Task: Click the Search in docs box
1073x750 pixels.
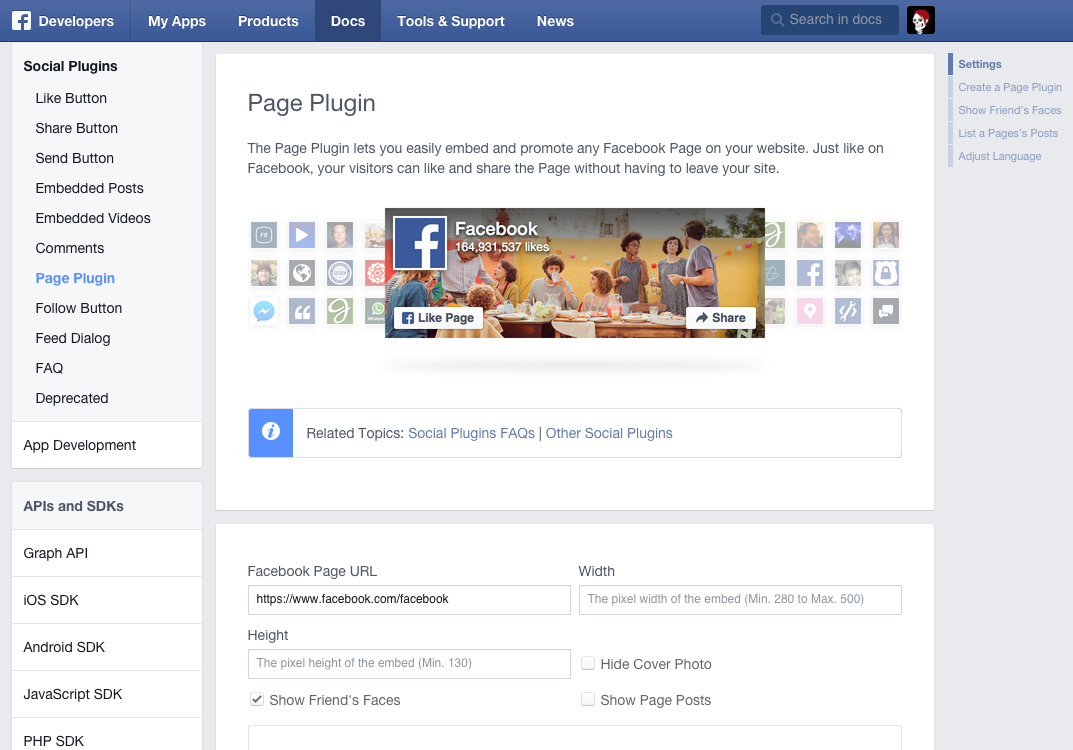Action: 830,20
